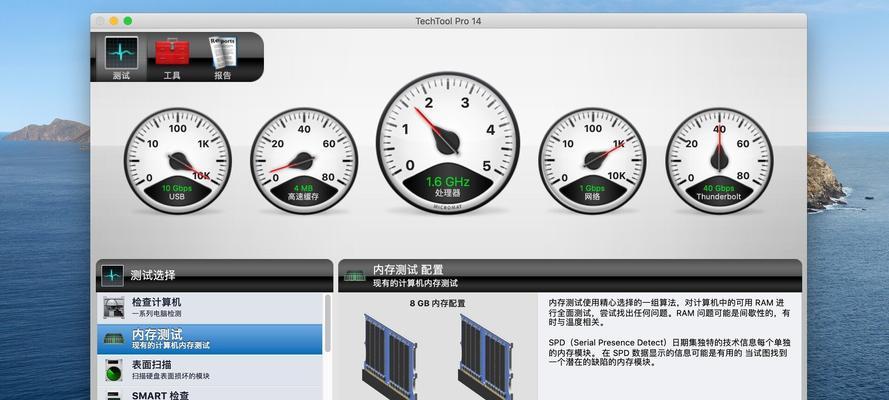The width and height of the screenshot is (889, 400).
Task: Click the 测试选择 panel header icon
Action: pos(112,275)
